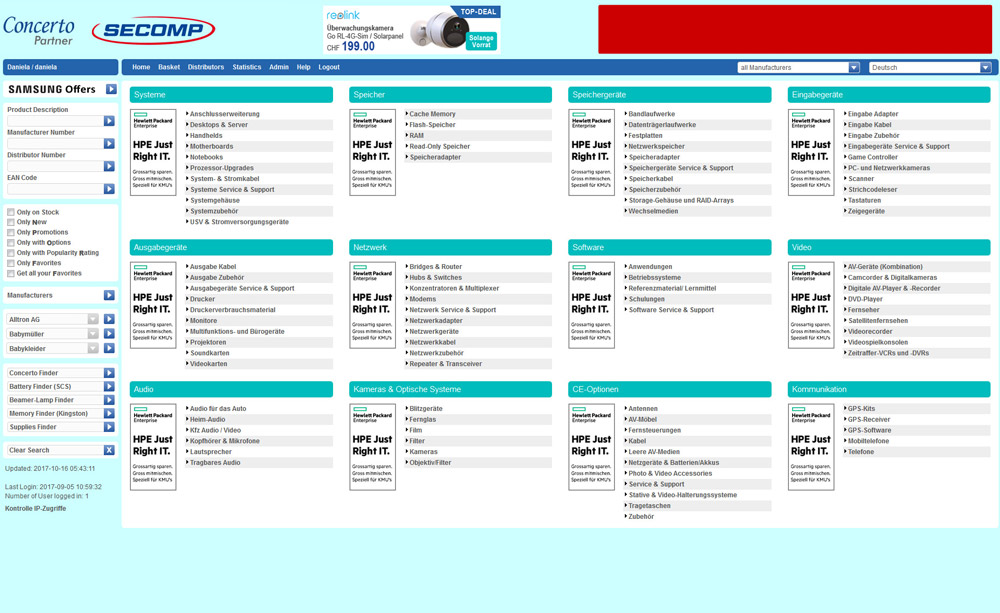Open the Deutsch language dropdown
The width and height of the screenshot is (1000, 613).
pyautogui.click(x=930, y=68)
